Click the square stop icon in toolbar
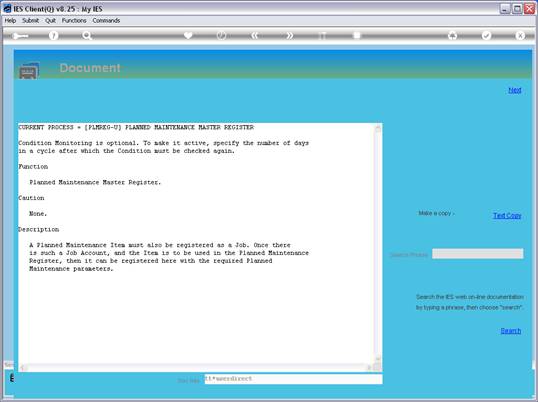The width and height of the screenshot is (538, 402). [357, 35]
